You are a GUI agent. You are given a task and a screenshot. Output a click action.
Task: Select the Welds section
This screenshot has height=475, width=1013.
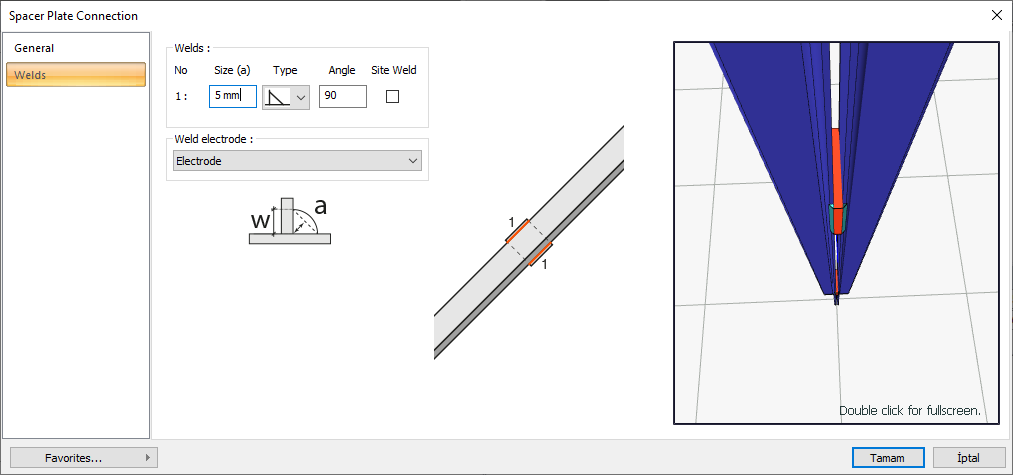point(76,75)
